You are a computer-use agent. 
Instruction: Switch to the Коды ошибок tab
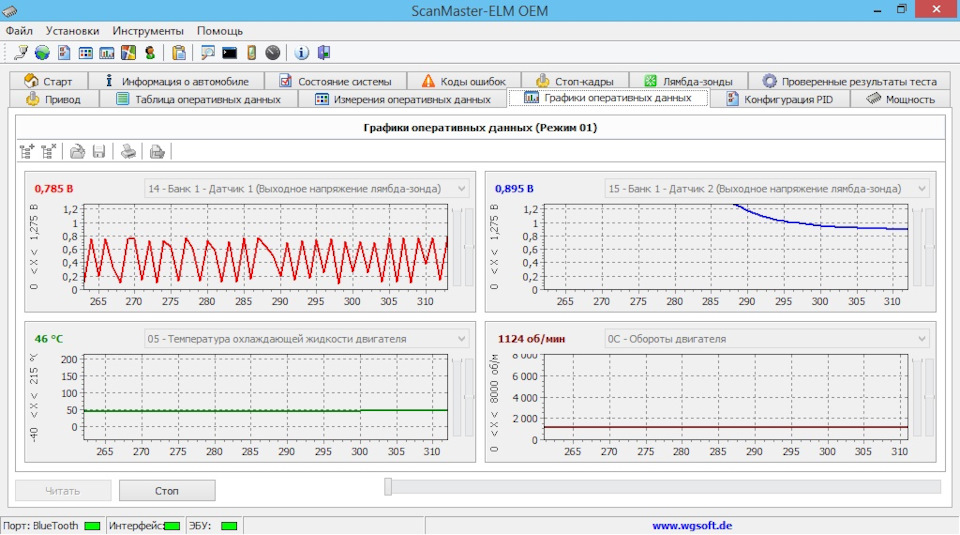pyautogui.click(x=464, y=81)
